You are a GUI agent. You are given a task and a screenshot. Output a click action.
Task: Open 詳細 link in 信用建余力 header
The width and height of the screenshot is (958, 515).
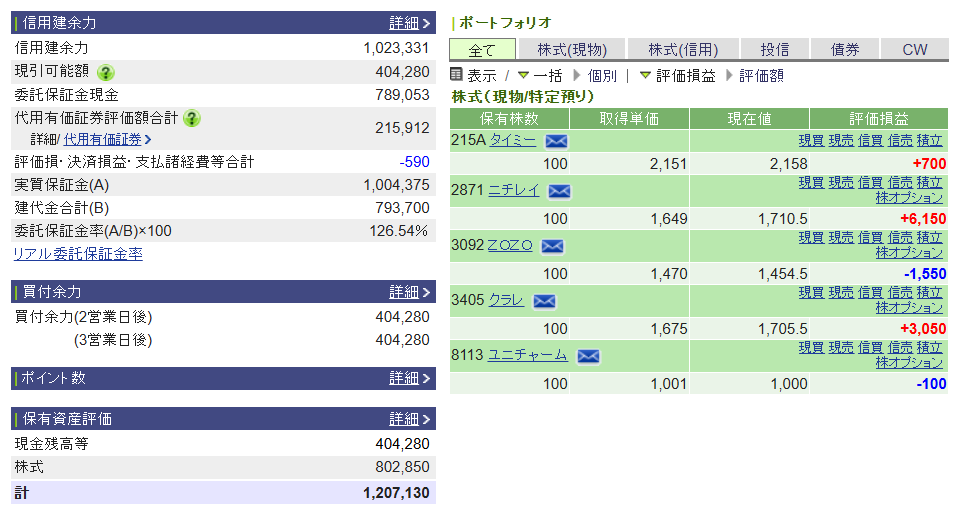pos(409,23)
